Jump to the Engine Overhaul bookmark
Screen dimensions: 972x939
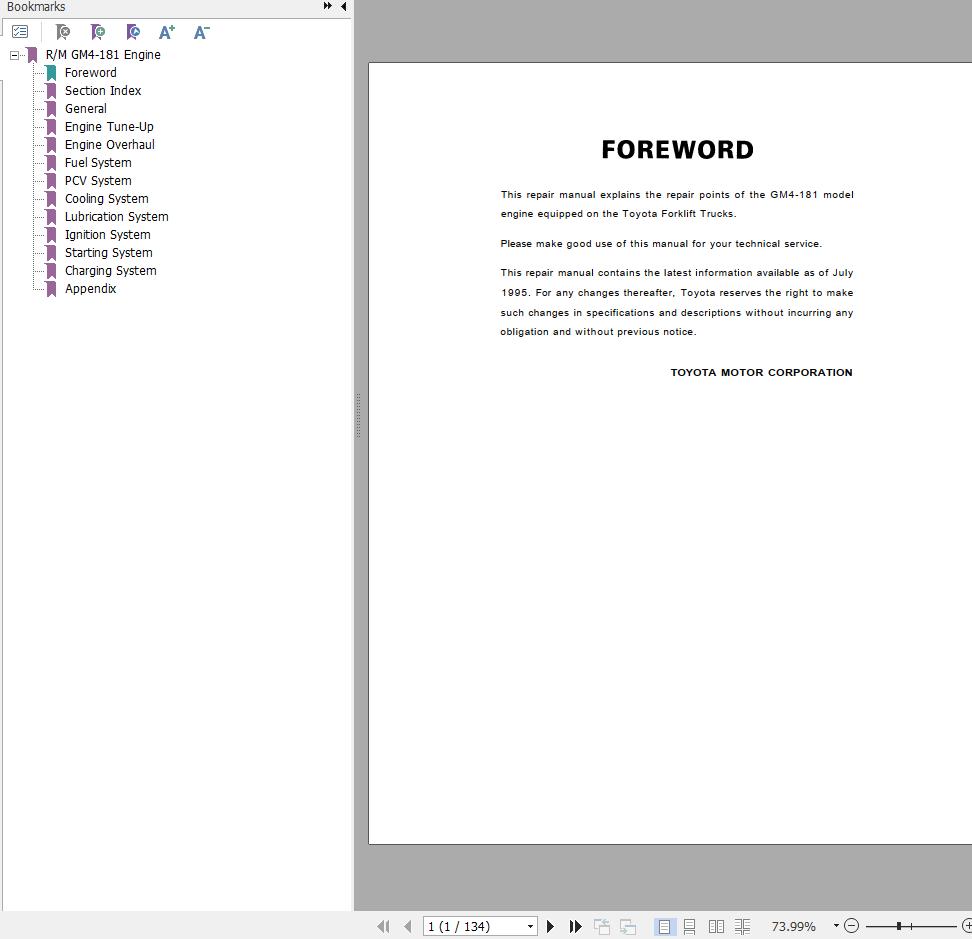pyautogui.click(x=110, y=144)
